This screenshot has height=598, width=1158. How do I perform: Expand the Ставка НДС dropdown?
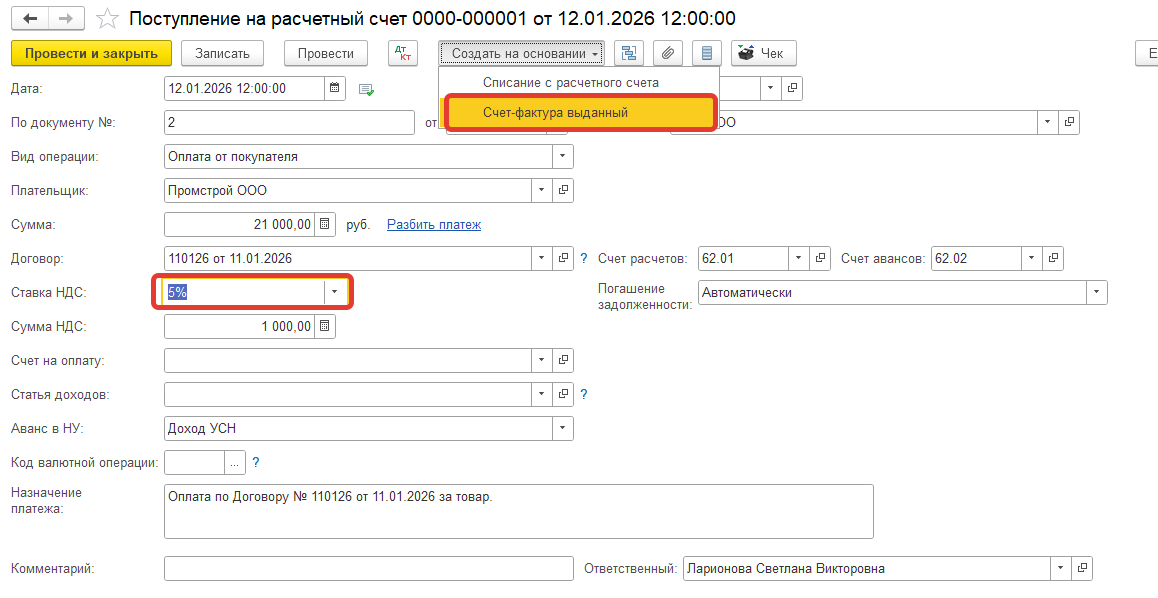[335, 292]
